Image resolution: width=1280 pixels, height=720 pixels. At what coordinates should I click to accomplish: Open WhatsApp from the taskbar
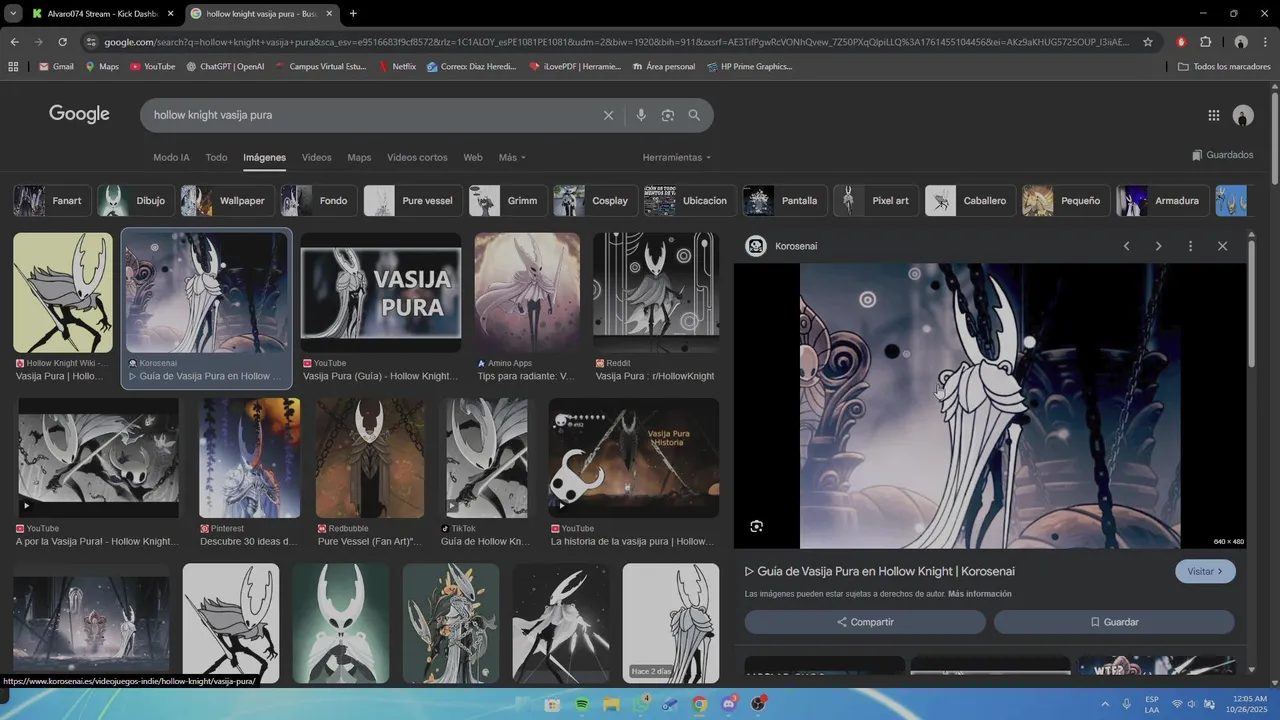(x=641, y=704)
